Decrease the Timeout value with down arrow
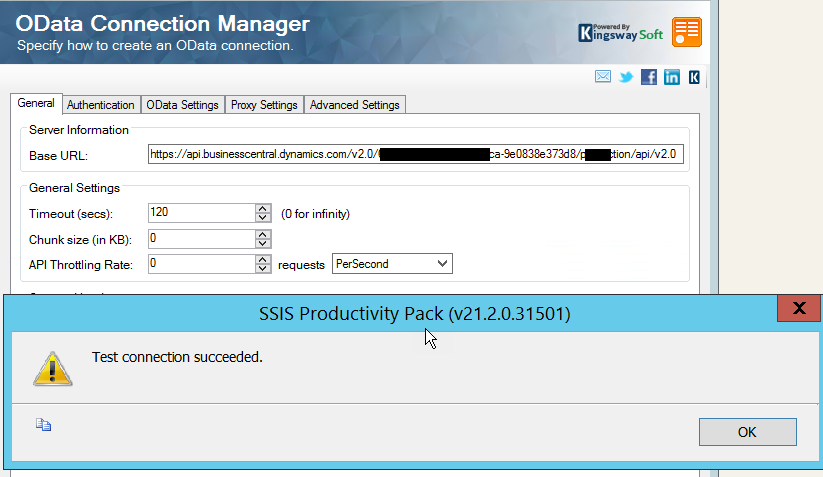The width and height of the screenshot is (823, 477). (263, 217)
